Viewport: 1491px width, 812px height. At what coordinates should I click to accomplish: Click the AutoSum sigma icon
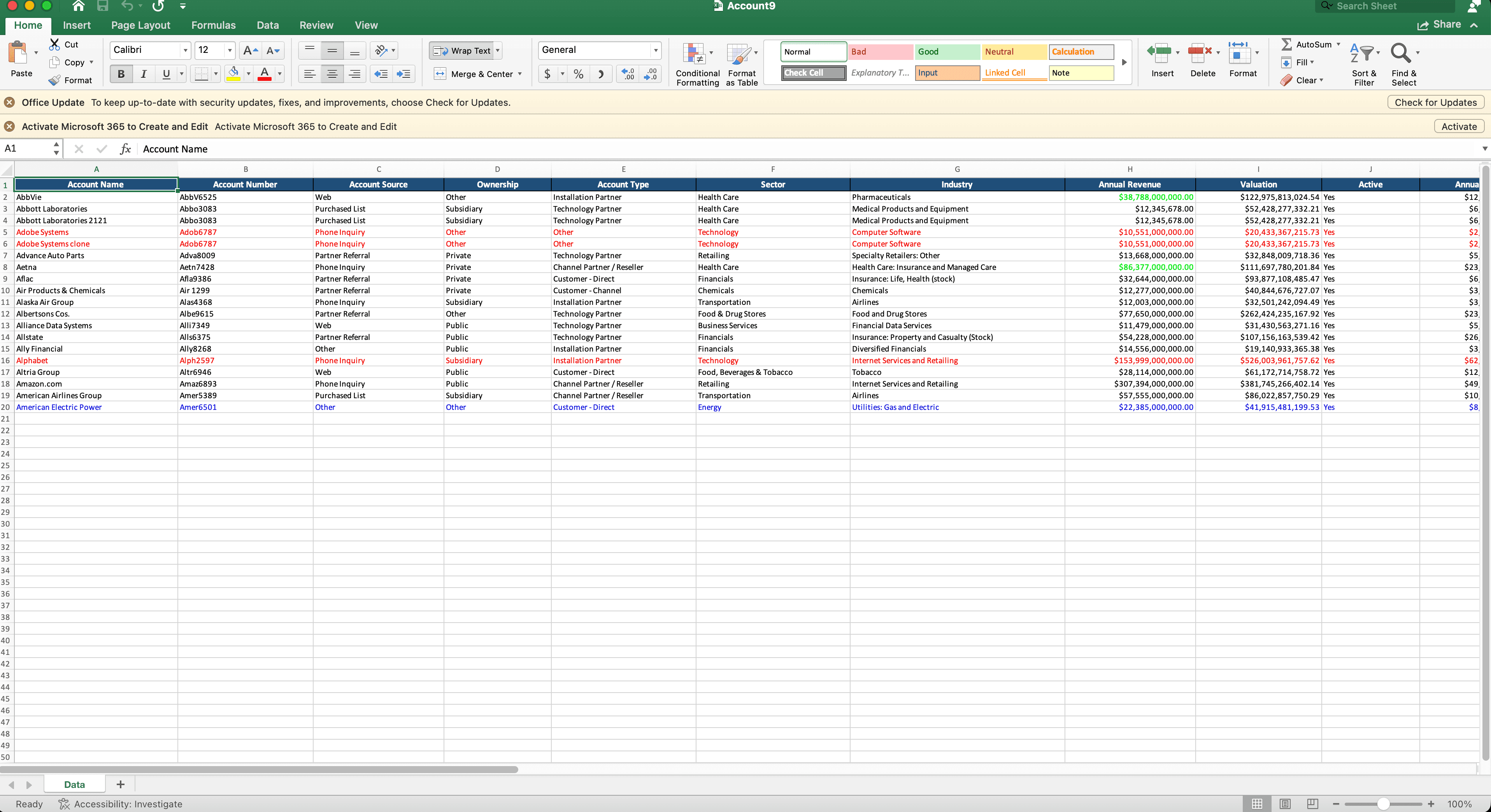tap(1286, 44)
